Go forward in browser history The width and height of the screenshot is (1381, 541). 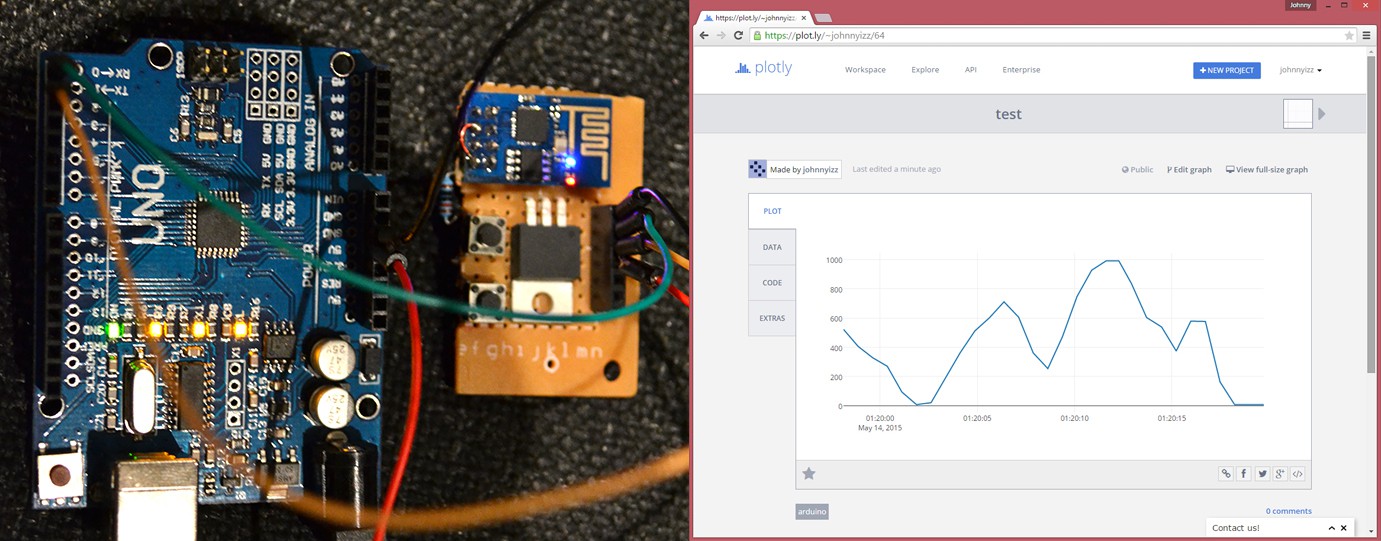point(721,35)
